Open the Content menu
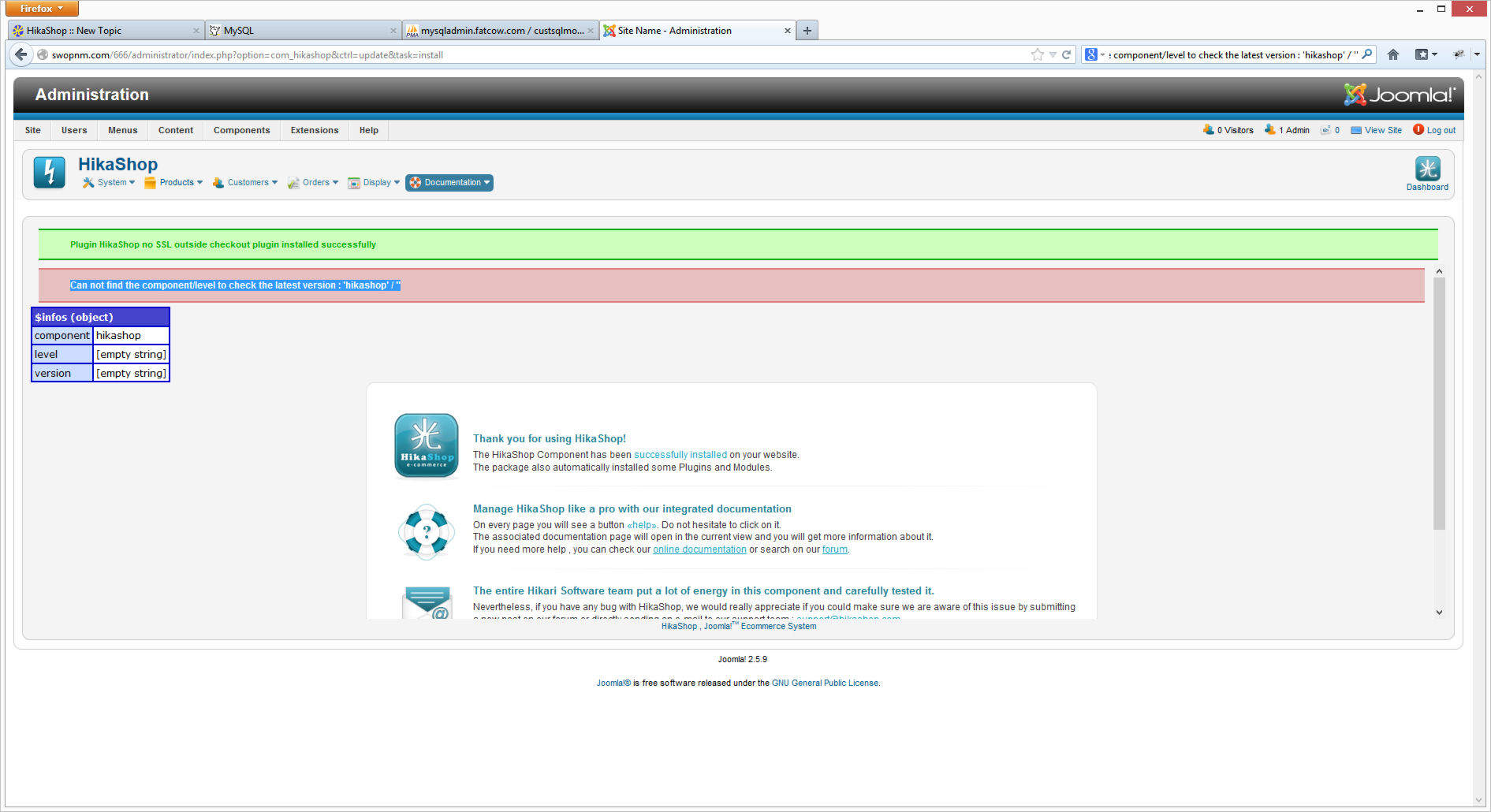This screenshot has width=1491, height=812. 176,130
